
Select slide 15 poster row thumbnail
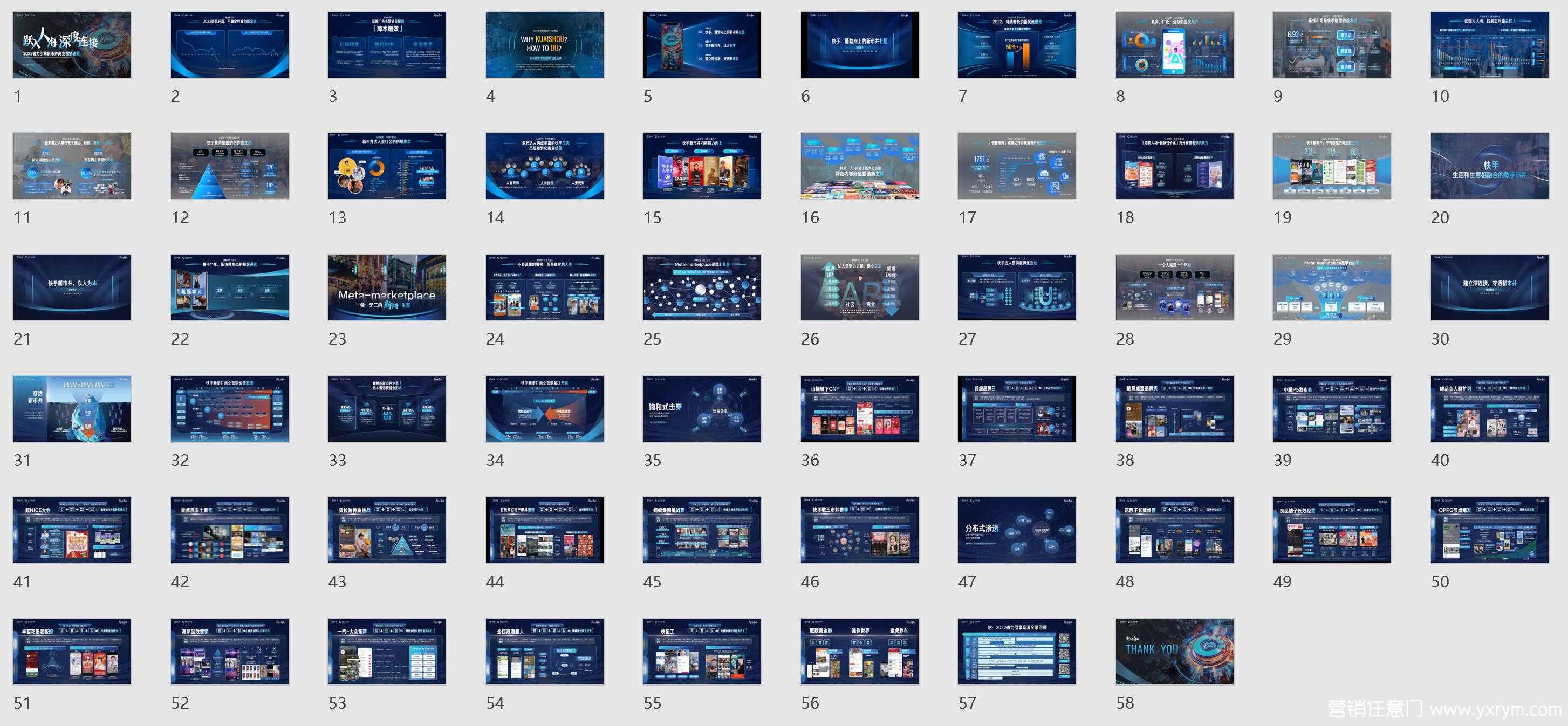(x=702, y=166)
